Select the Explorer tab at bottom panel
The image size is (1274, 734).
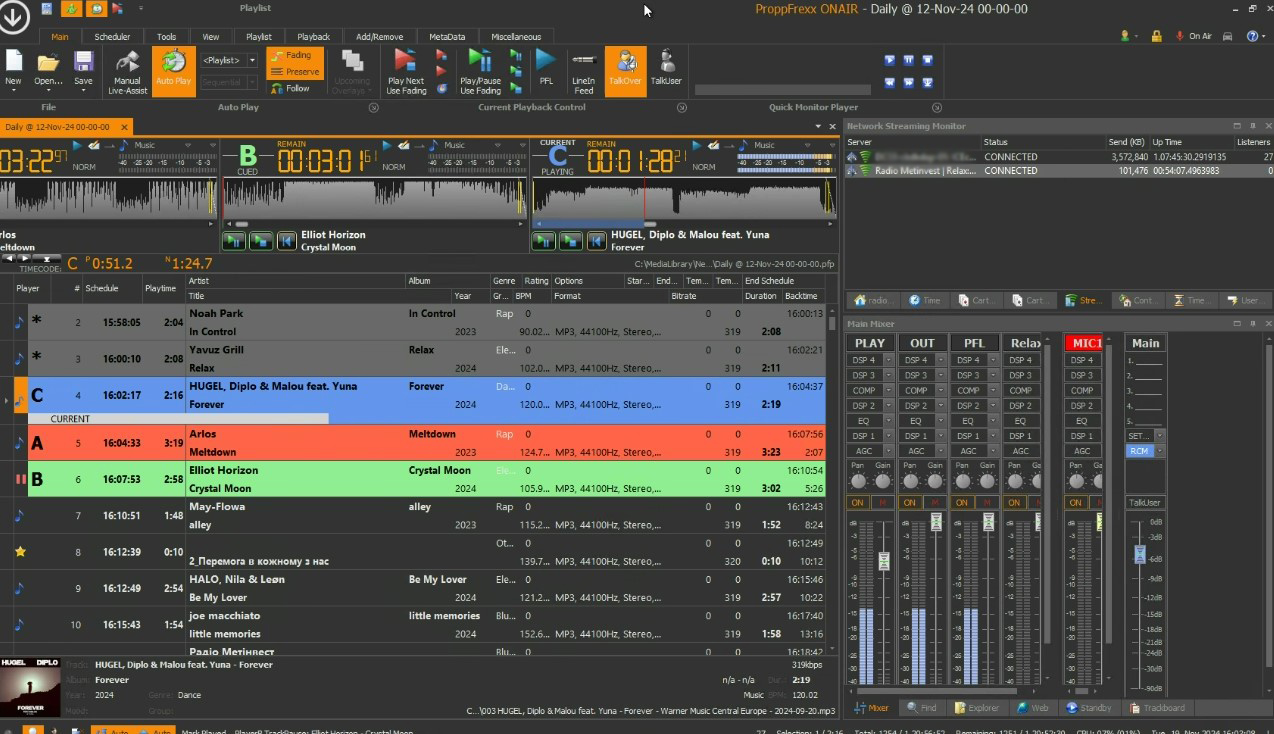tap(976, 708)
